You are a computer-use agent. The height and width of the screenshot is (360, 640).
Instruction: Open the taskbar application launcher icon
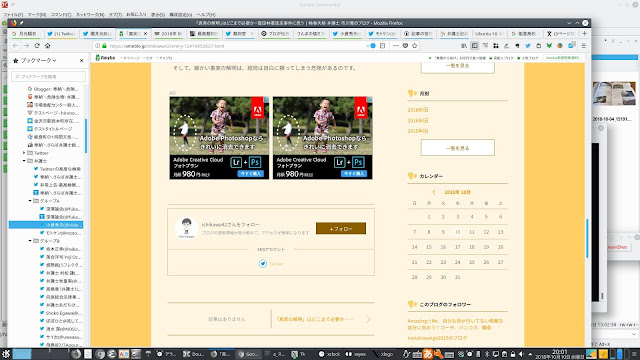tap(6, 354)
